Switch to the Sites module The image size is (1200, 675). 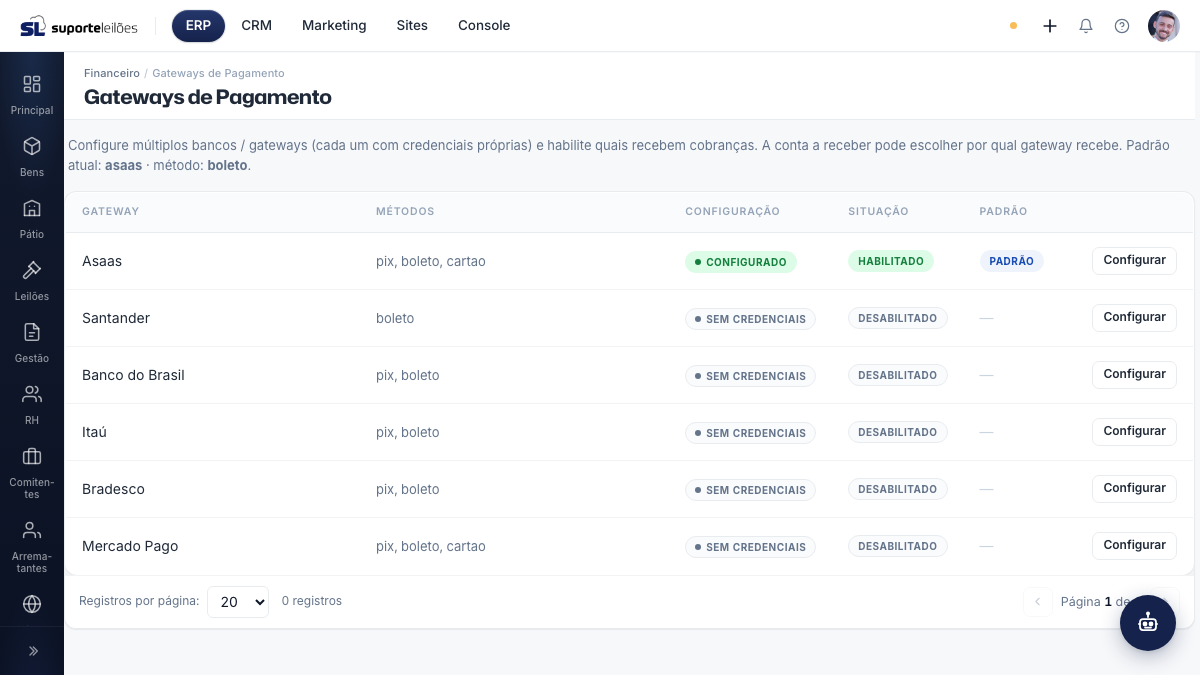pyautogui.click(x=412, y=26)
